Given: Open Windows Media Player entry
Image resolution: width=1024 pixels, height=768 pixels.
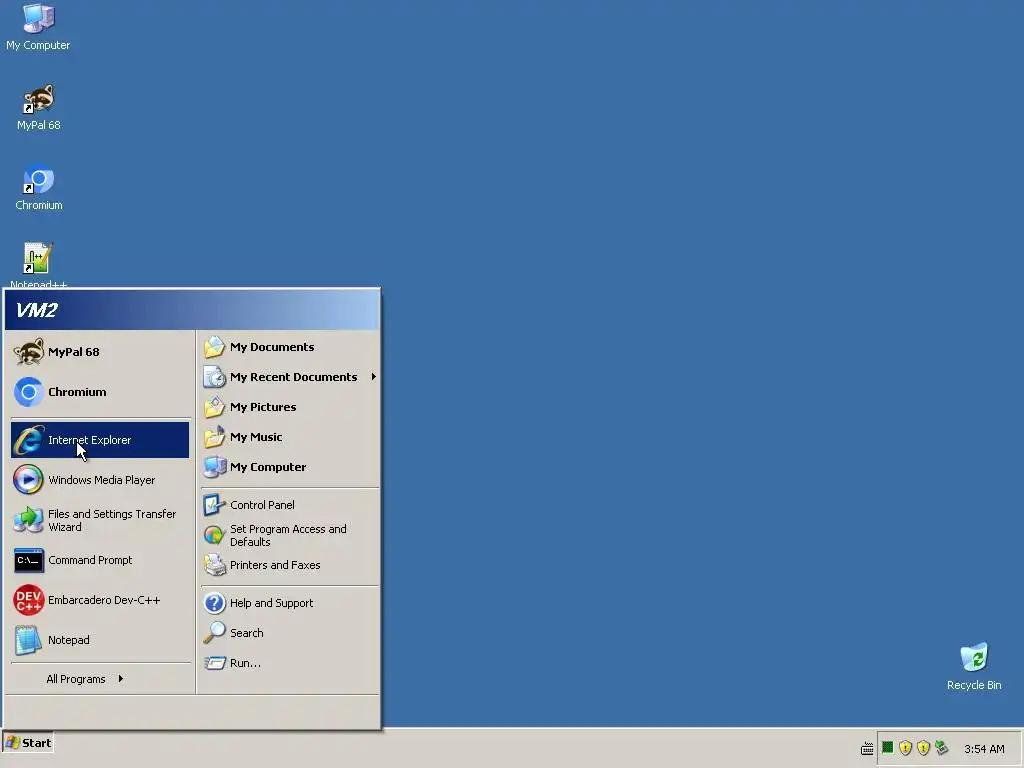Looking at the screenshot, I should [x=100, y=480].
